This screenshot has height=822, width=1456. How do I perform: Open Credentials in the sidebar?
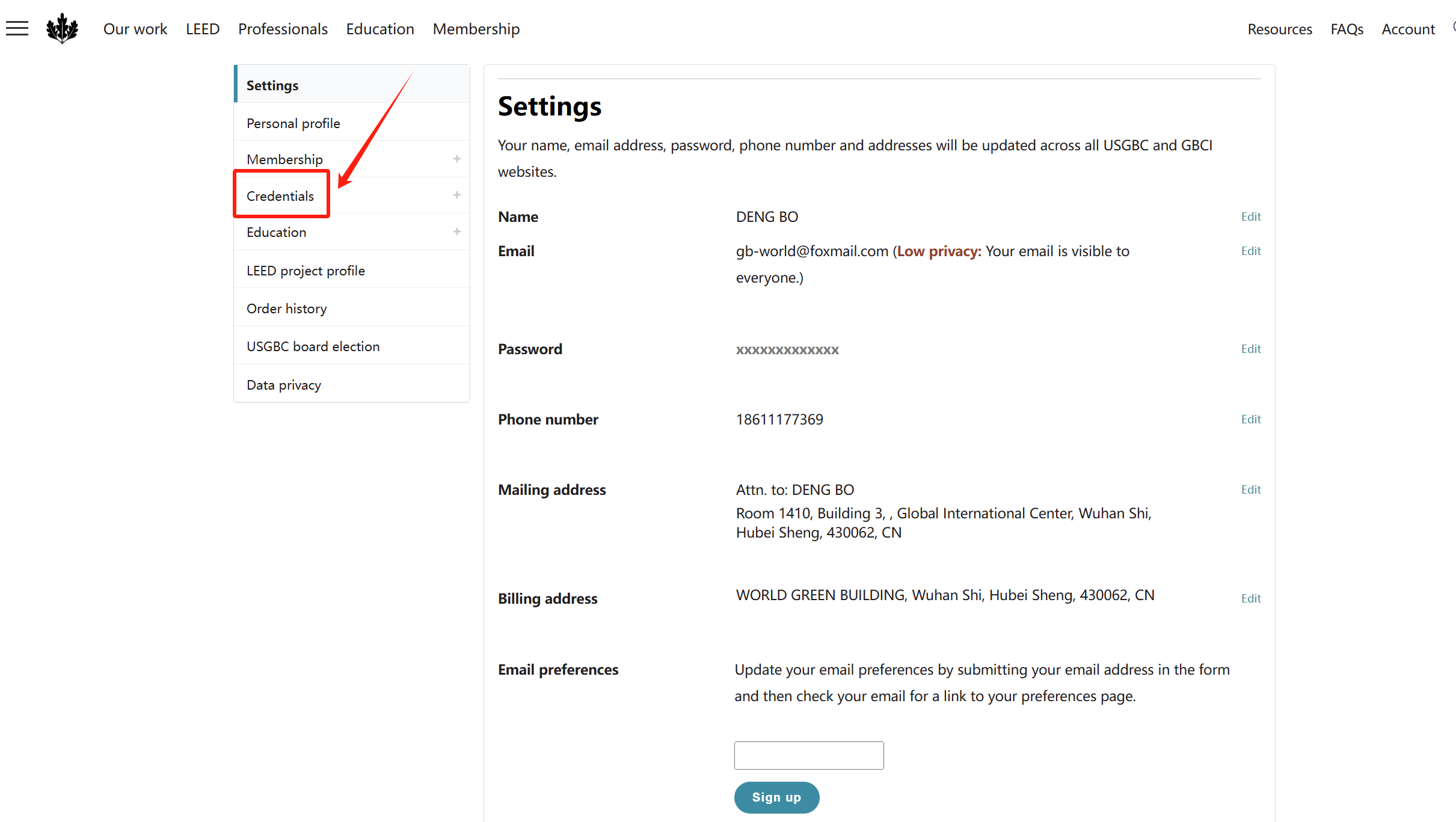(280, 196)
